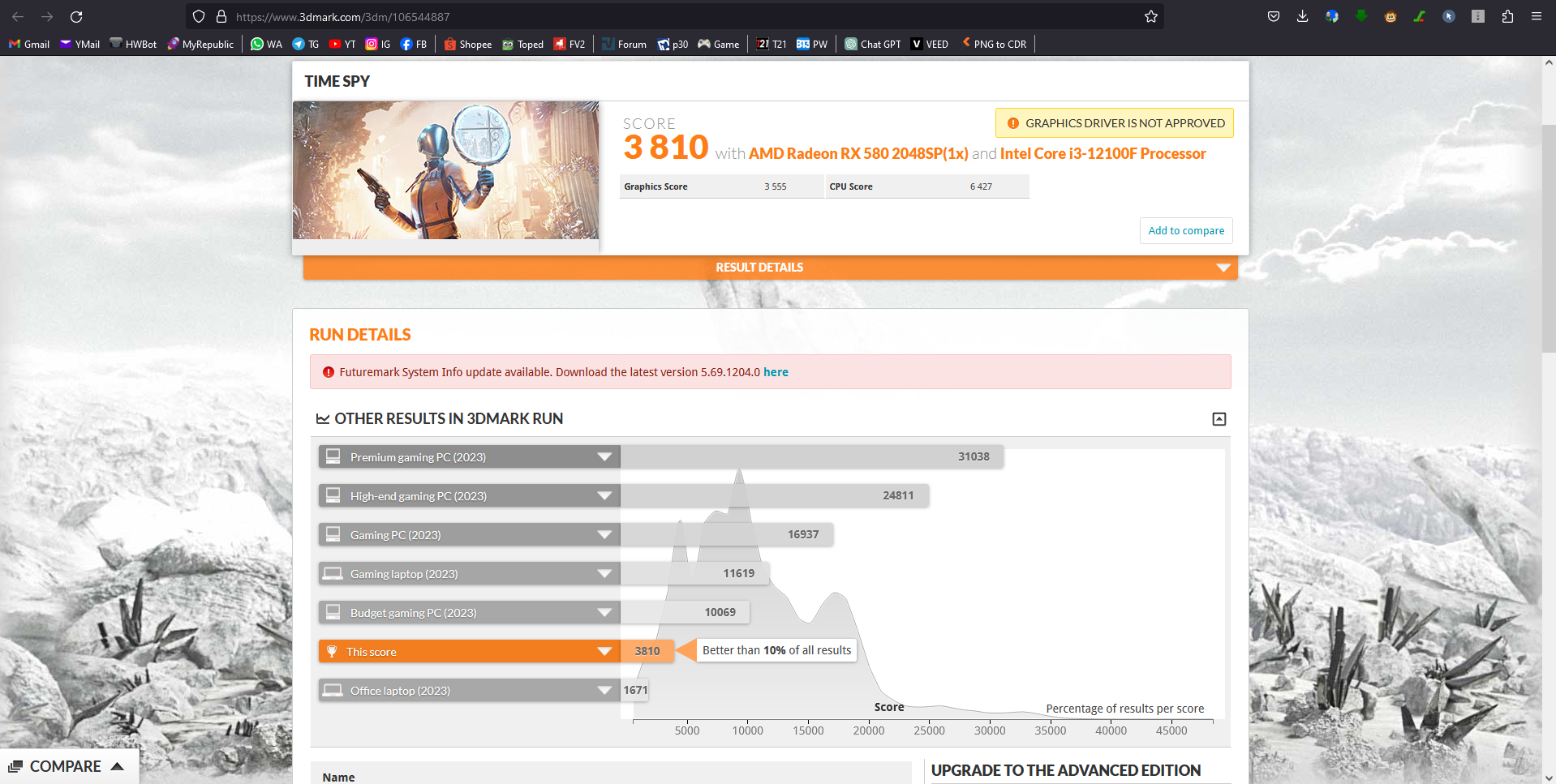Open the Shopee bookmark

coord(468,44)
